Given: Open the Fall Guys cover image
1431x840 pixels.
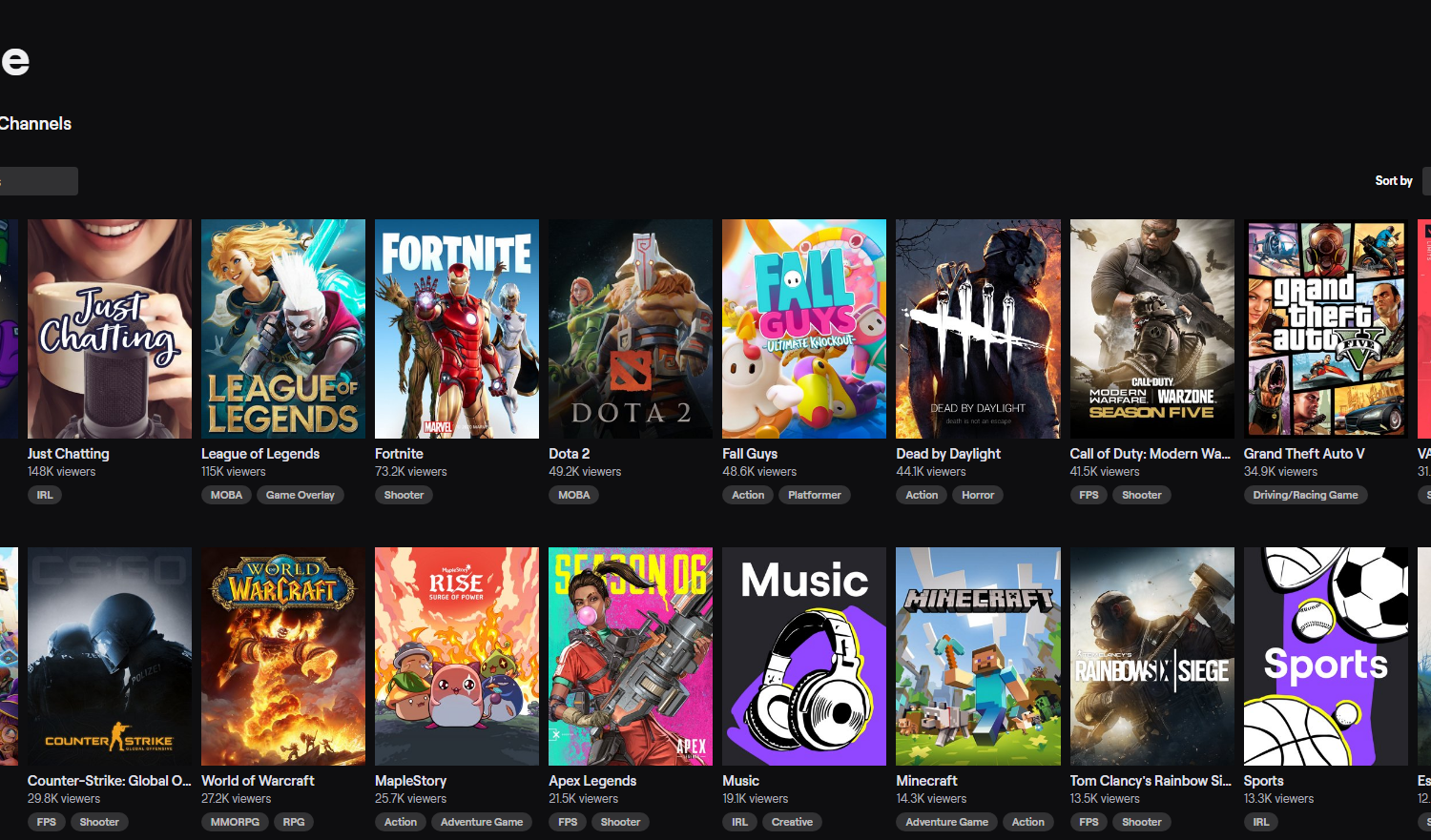Looking at the screenshot, I should [x=804, y=329].
